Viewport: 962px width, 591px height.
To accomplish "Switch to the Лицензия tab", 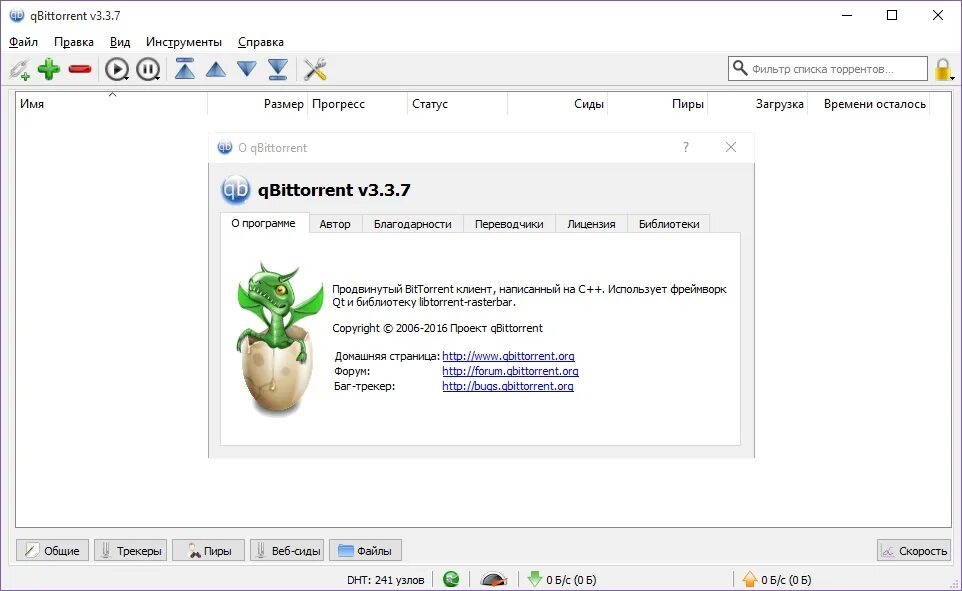I will pyautogui.click(x=591, y=224).
